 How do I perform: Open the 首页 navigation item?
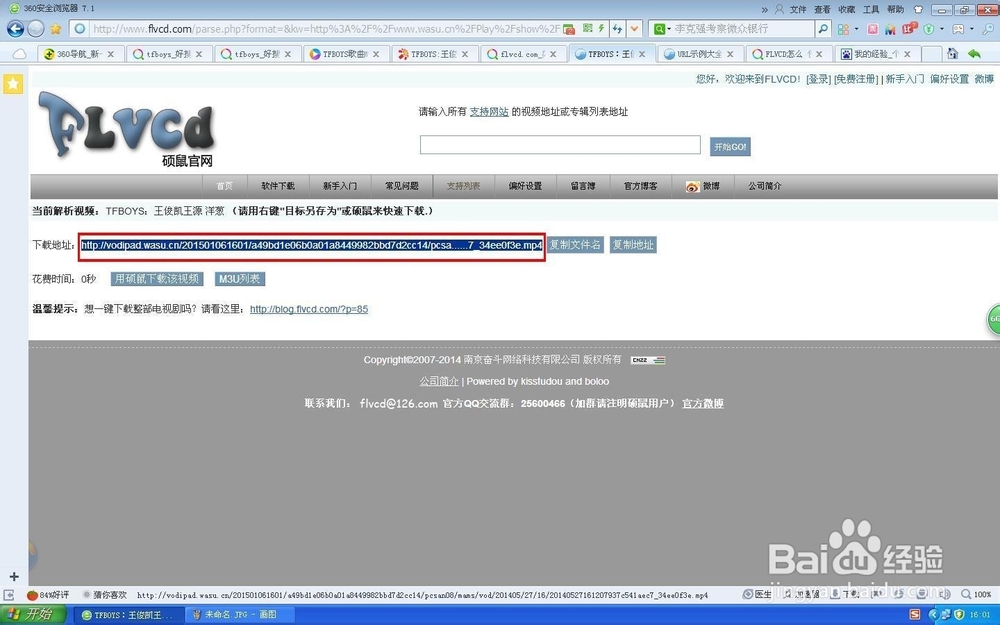(x=224, y=186)
